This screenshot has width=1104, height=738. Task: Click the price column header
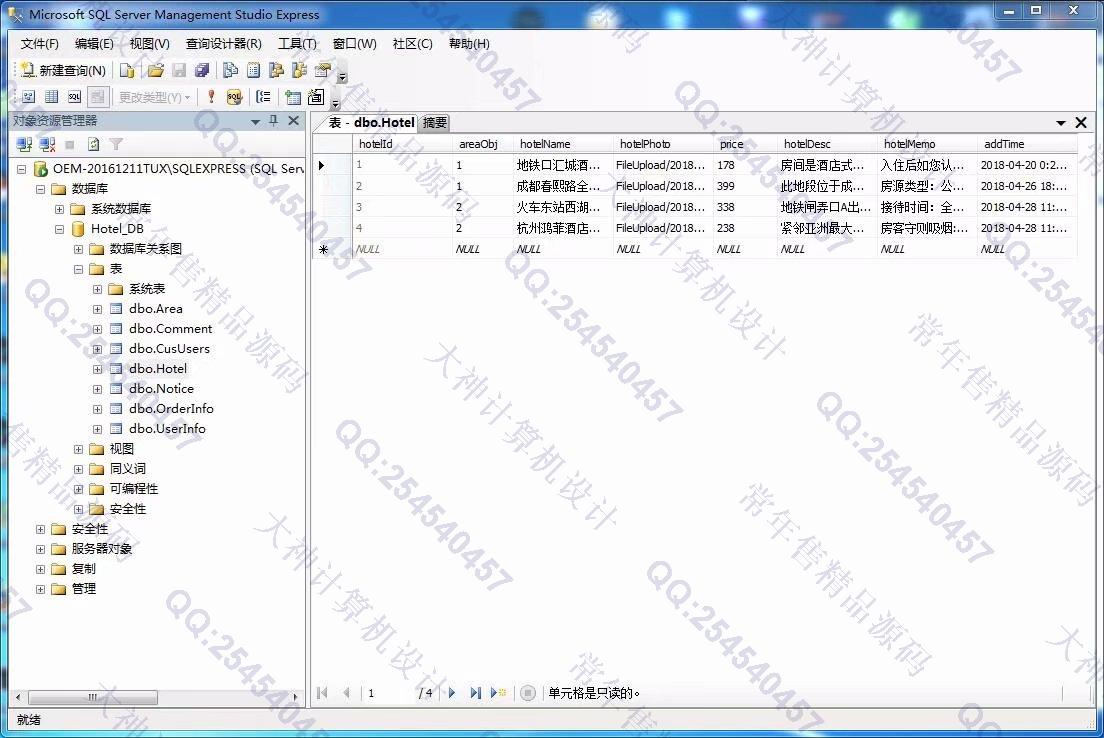[745, 144]
